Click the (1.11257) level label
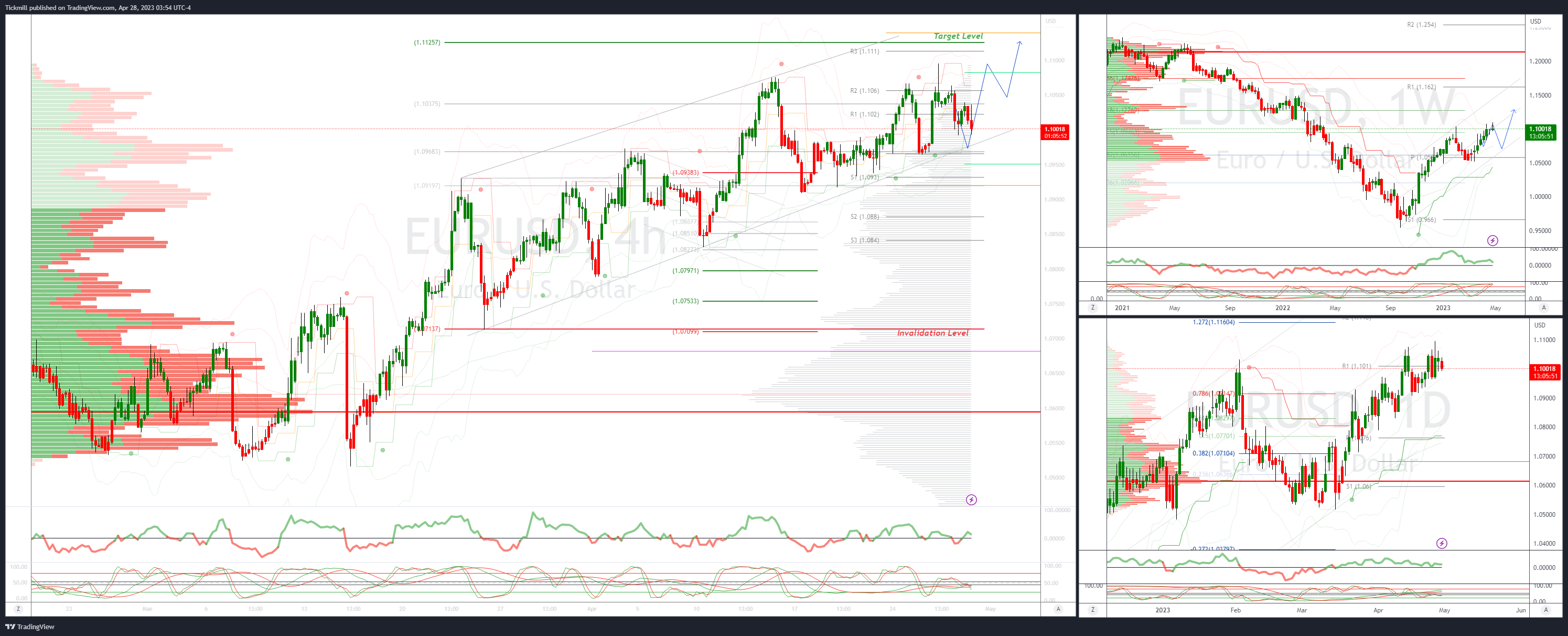Viewport: 1568px width, 636px height. click(427, 42)
